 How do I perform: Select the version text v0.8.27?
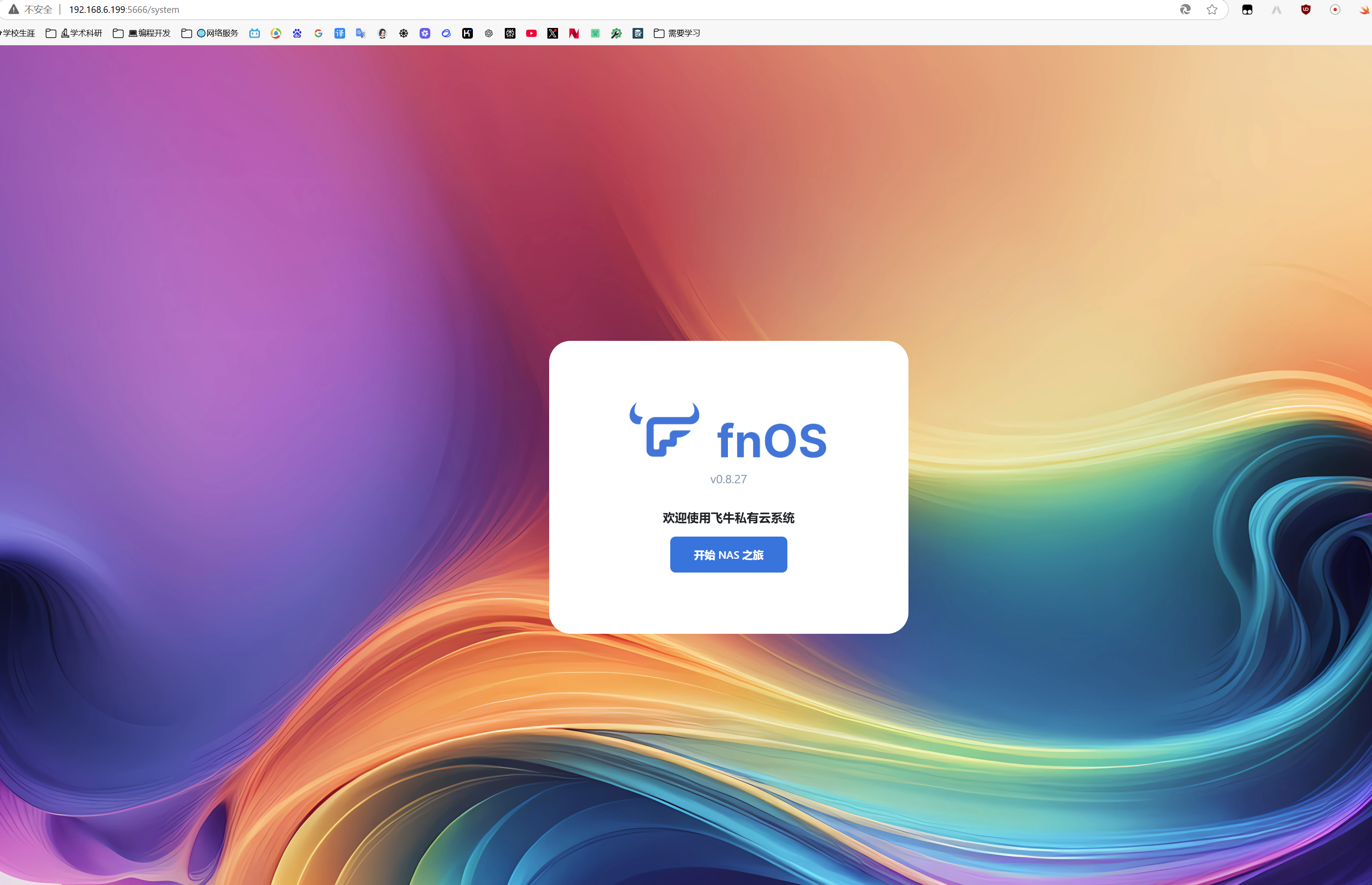728,479
